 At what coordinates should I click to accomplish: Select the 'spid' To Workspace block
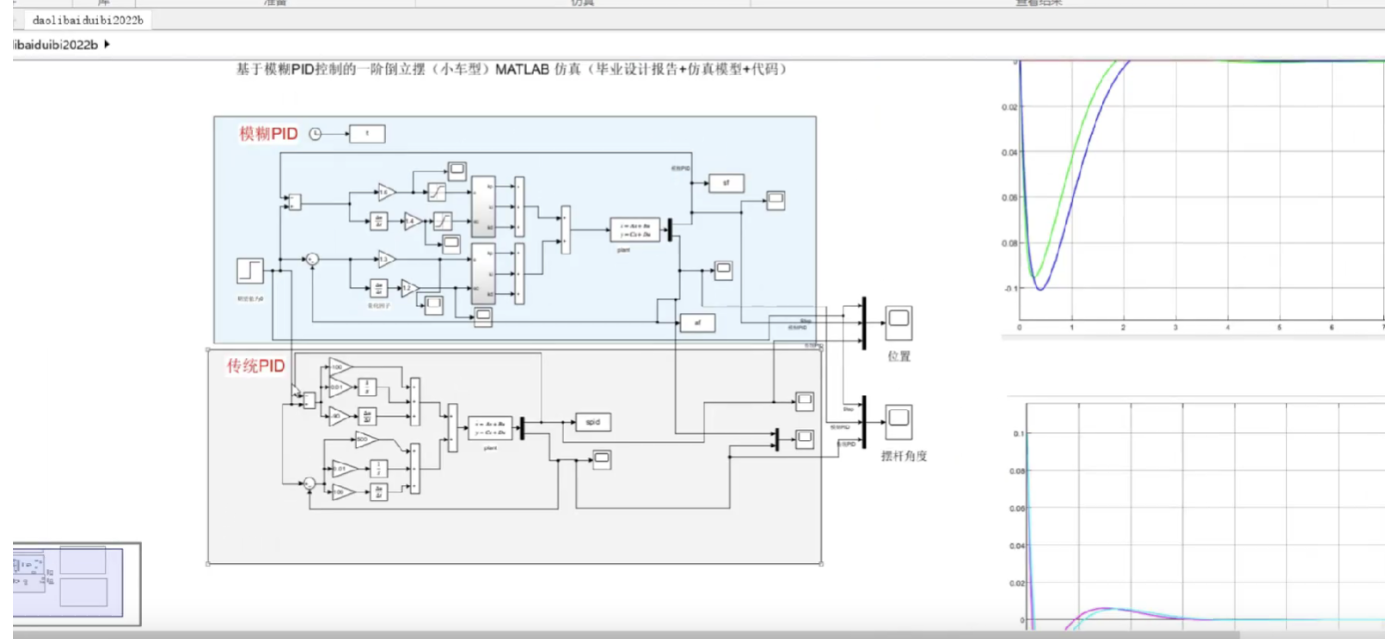pos(593,422)
